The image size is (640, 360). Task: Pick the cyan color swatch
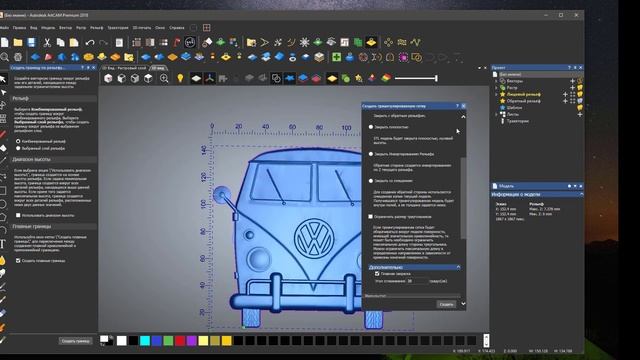pos(145,340)
